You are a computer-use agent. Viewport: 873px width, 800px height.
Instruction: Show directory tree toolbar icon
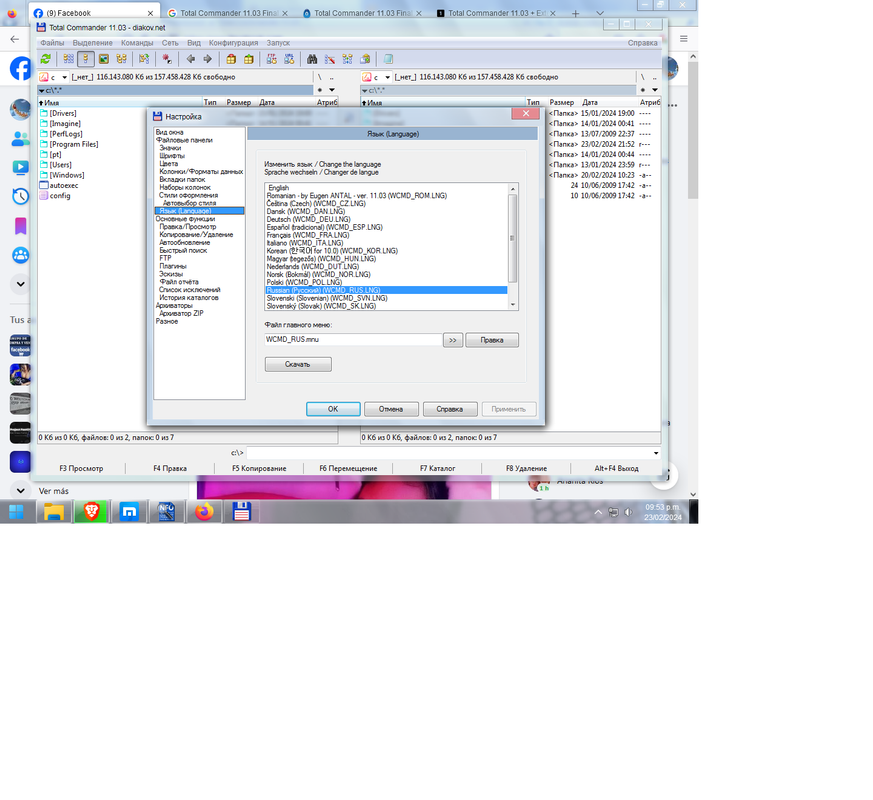121,59
